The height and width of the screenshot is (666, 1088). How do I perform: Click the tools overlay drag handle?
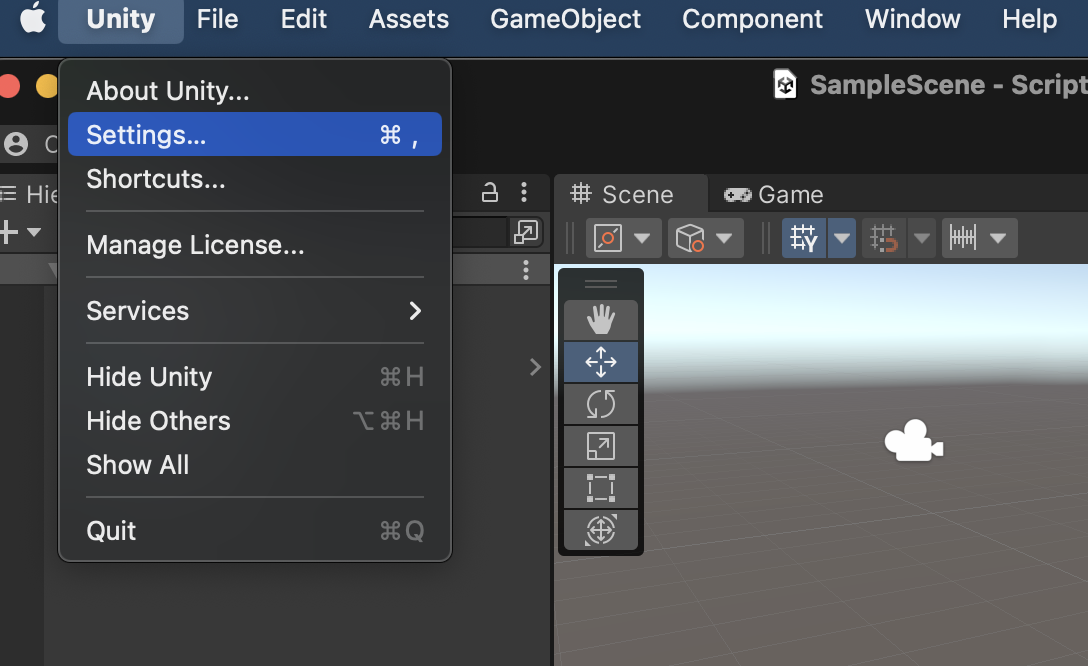pos(601,284)
